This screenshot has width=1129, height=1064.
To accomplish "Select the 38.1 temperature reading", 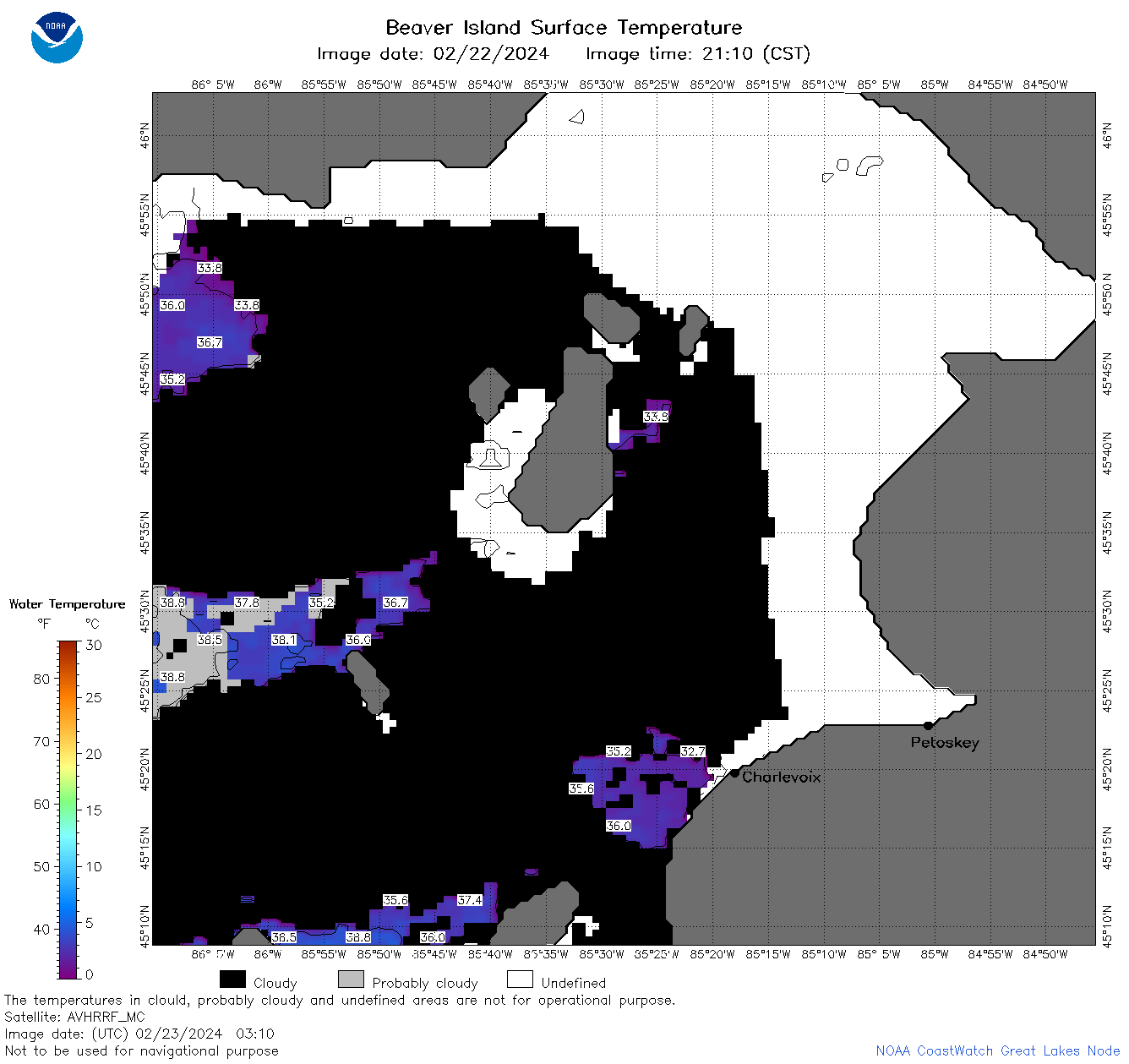I will pyautogui.click(x=284, y=640).
